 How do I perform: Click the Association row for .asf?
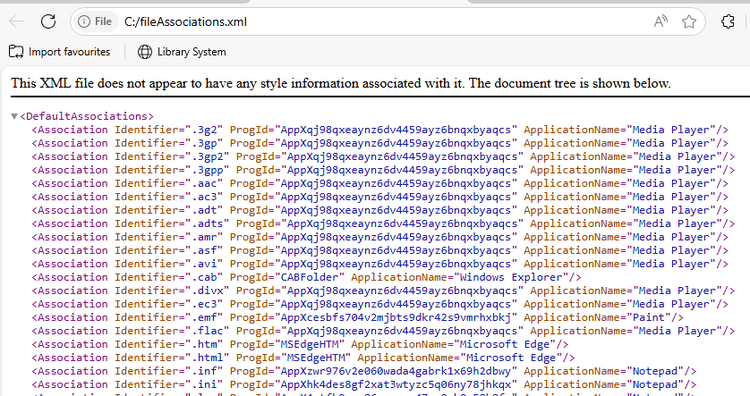click(x=380, y=250)
